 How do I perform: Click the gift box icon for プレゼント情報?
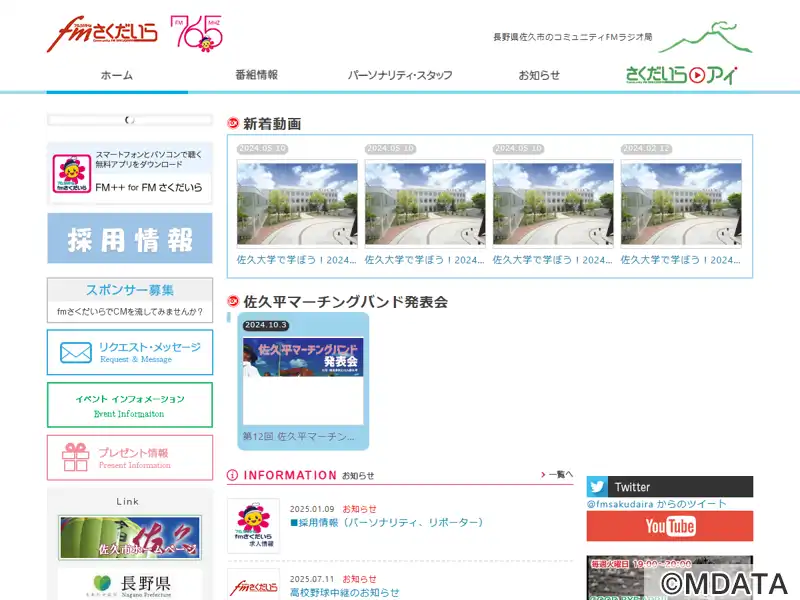[76, 457]
